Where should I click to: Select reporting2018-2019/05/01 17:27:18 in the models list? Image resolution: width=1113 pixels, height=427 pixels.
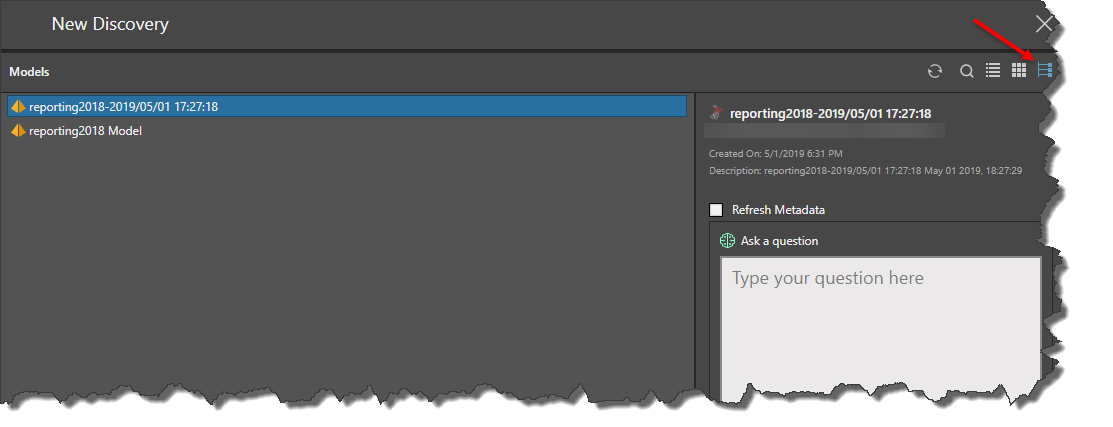coord(124,106)
